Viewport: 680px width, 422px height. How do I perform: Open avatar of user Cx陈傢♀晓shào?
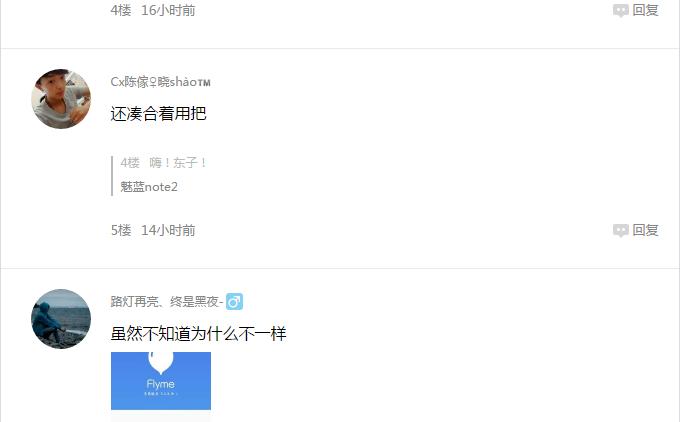(x=61, y=99)
